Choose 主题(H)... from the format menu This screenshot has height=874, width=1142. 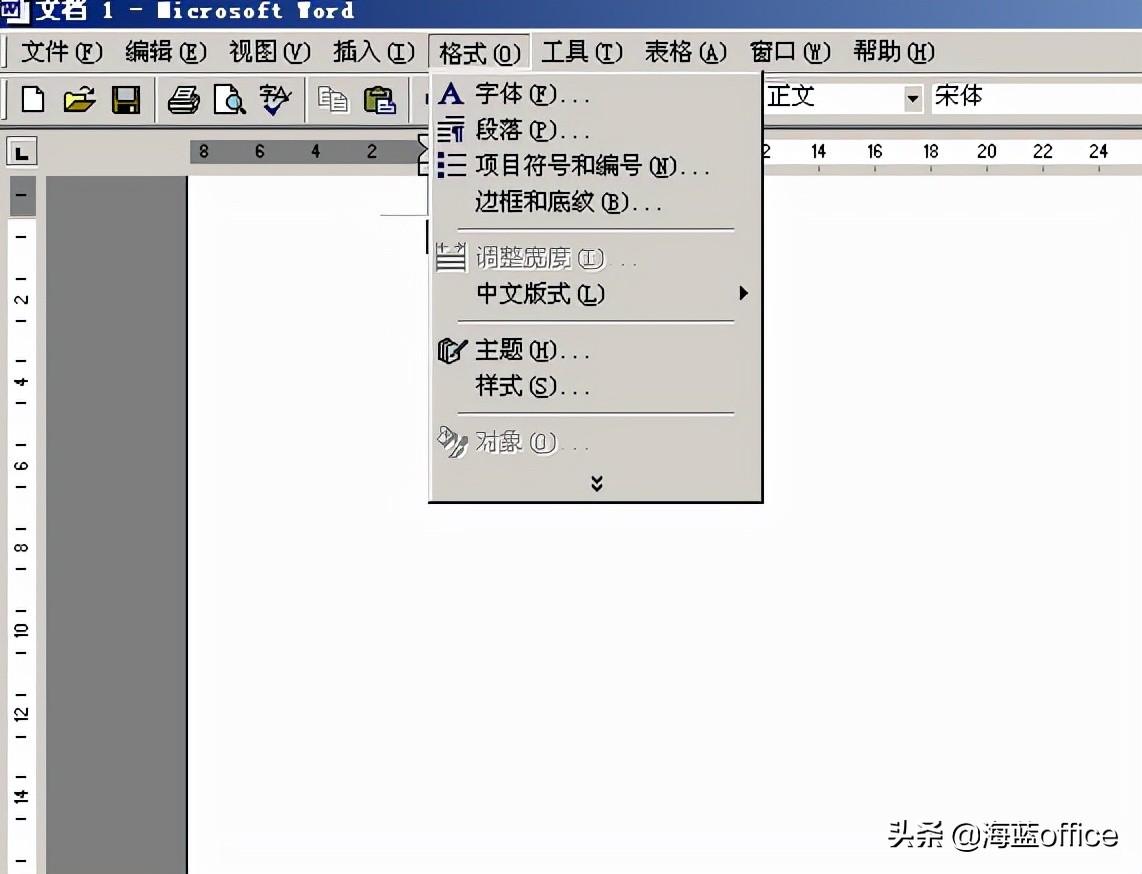tap(596, 350)
